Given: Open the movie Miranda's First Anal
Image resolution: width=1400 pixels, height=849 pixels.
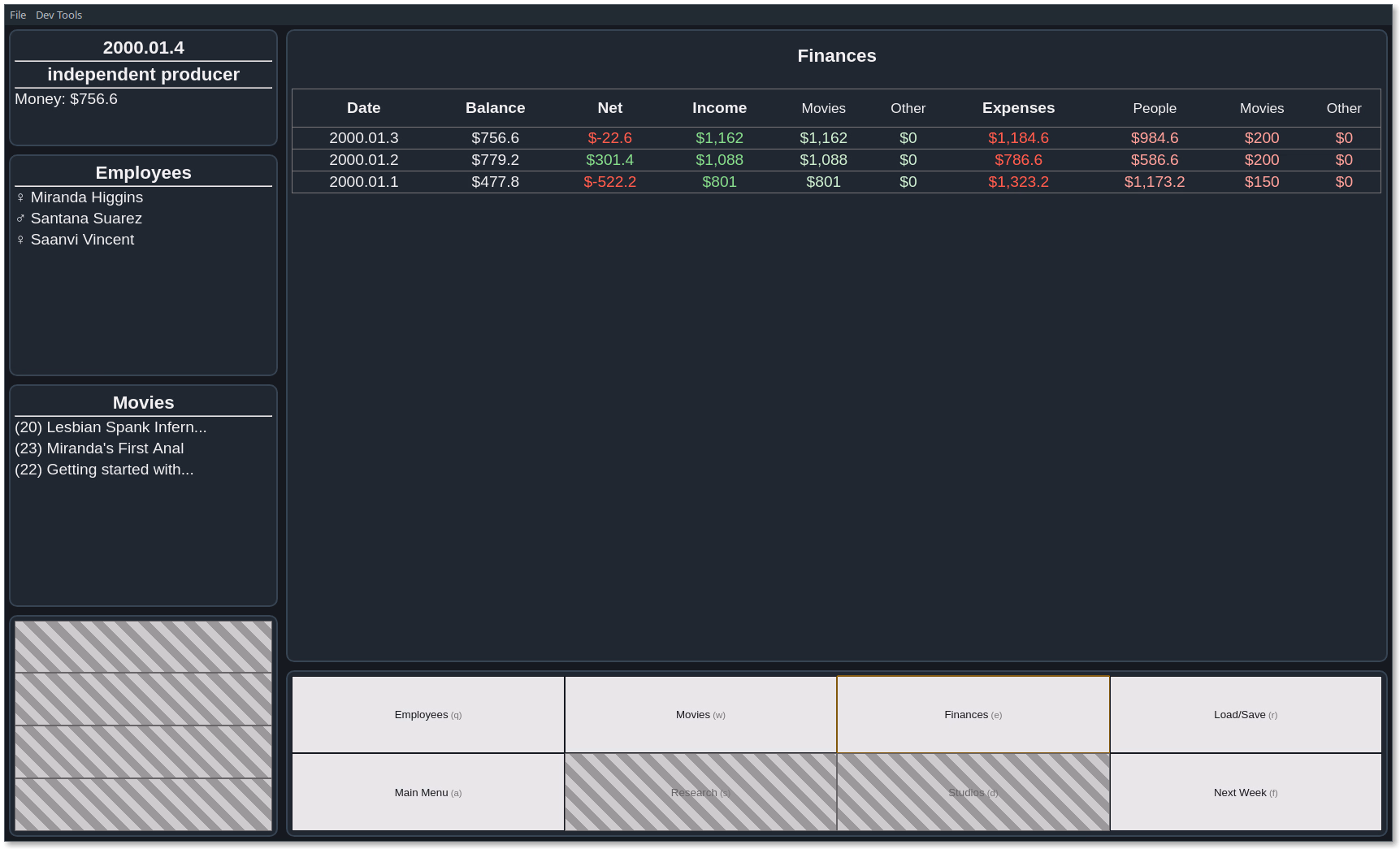Looking at the screenshot, I should pyautogui.click(x=99, y=448).
